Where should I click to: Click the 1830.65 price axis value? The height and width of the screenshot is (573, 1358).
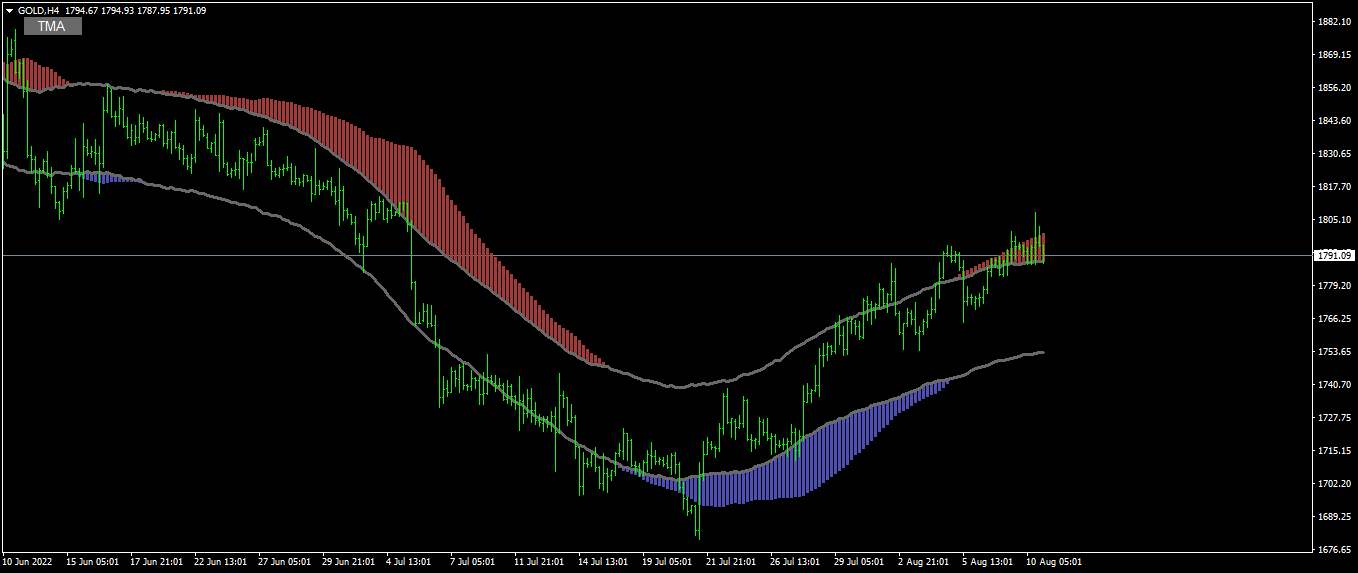click(1334, 154)
